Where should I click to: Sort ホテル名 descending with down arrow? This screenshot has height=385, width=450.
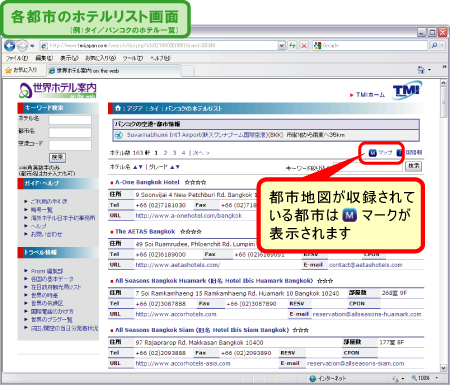click(141, 167)
